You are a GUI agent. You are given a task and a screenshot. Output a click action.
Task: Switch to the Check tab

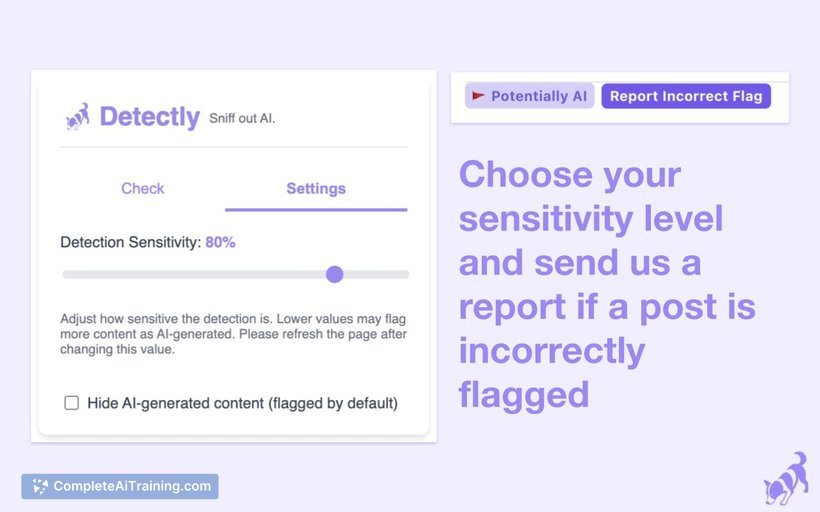point(143,189)
